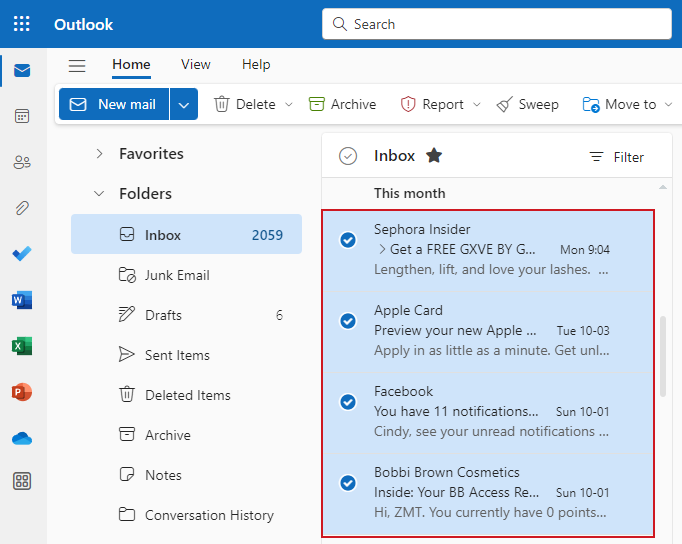This screenshot has height=544, width=682.
Task: Open the New mail dropdown arrow
Action: click(x=184, y=104)
